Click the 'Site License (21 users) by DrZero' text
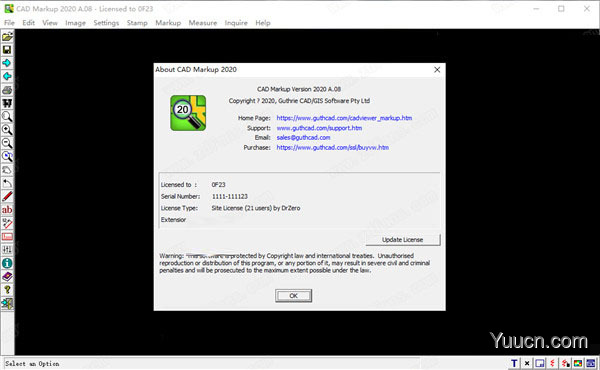Image resolution: width=600 pixels, height=370 pixels. [256, 208]
